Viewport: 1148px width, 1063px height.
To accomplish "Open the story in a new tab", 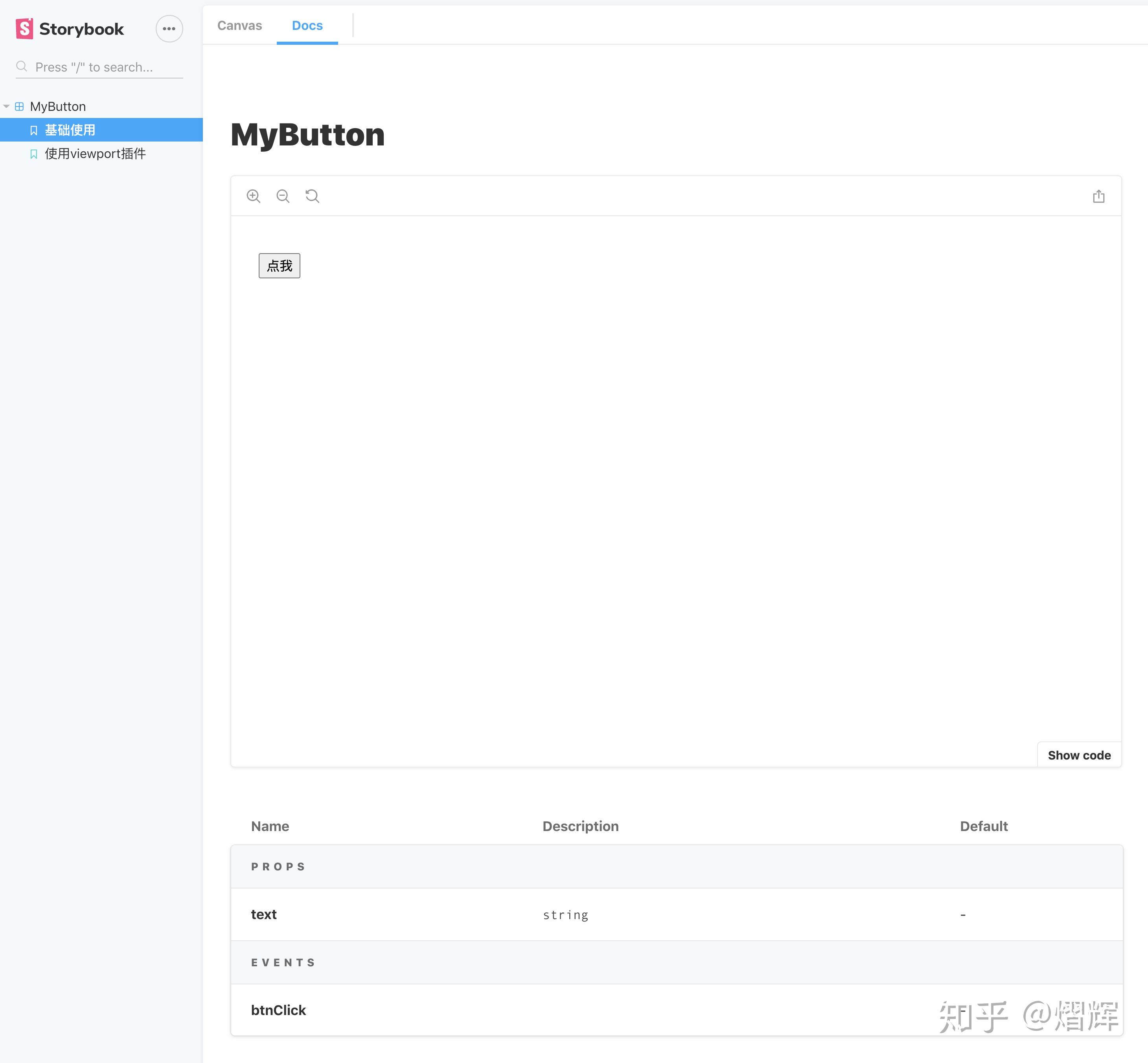I will pos(1099,195).
